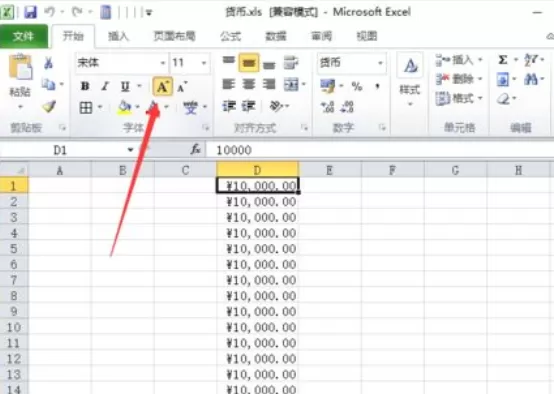Toggle Bold formatting
Image resolution: width=554 pixels, height=394 pixels.
pyautogui.click(x=85, y=86)
